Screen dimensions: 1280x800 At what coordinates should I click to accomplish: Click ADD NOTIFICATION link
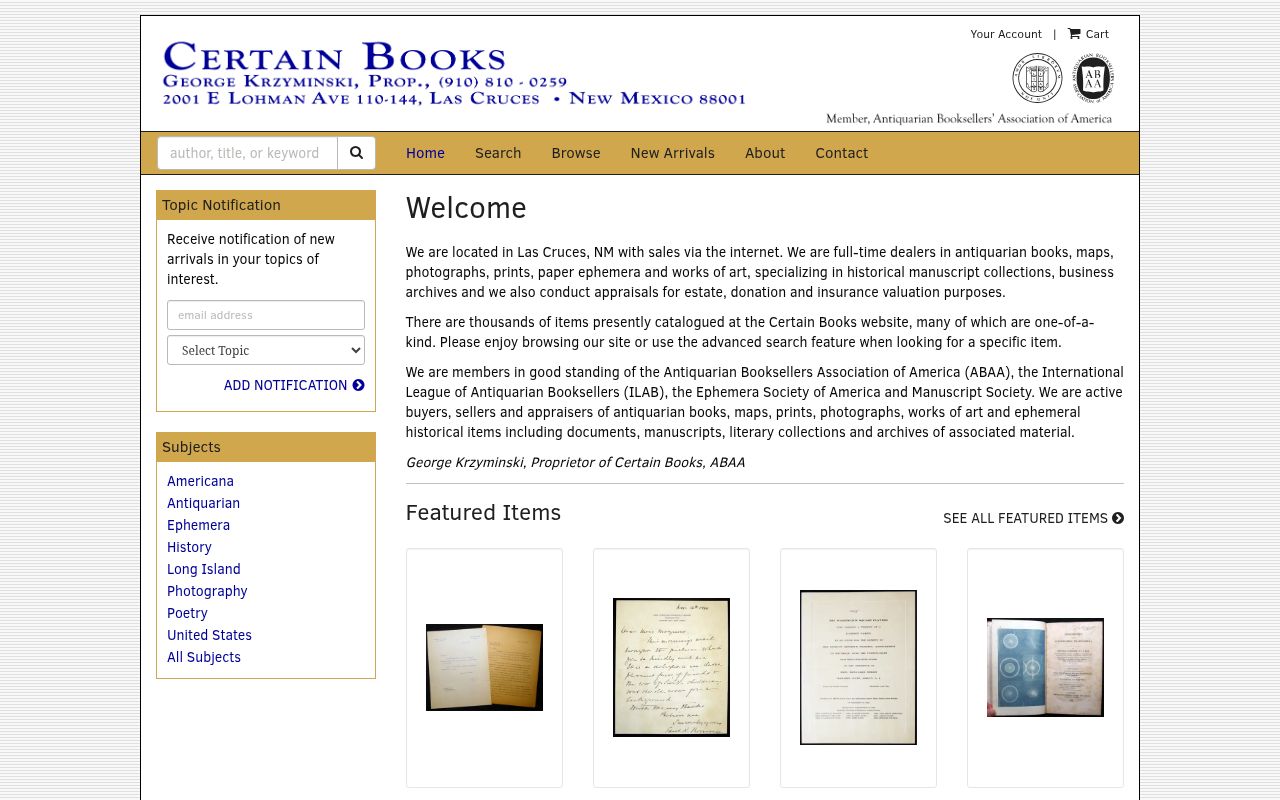pos(294,385)
